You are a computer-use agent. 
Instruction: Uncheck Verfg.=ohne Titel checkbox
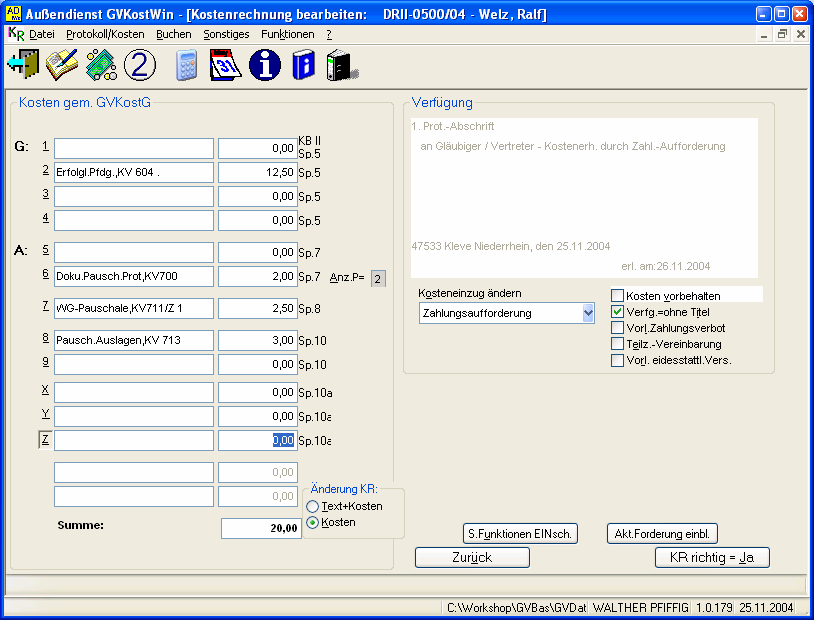pos(617,312)
